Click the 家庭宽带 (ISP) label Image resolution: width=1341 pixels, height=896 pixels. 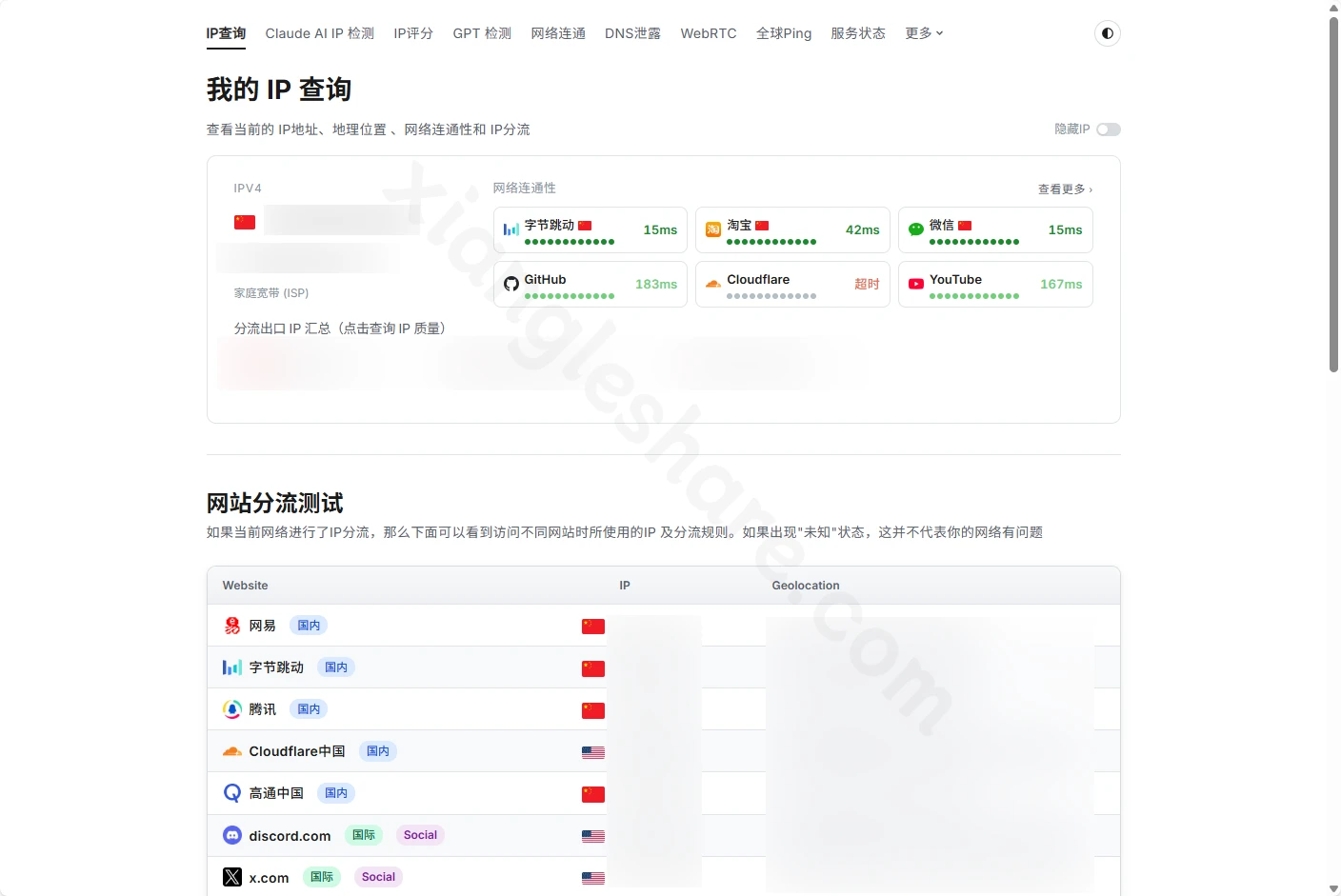pyautogui.click(x=271, y=293)
